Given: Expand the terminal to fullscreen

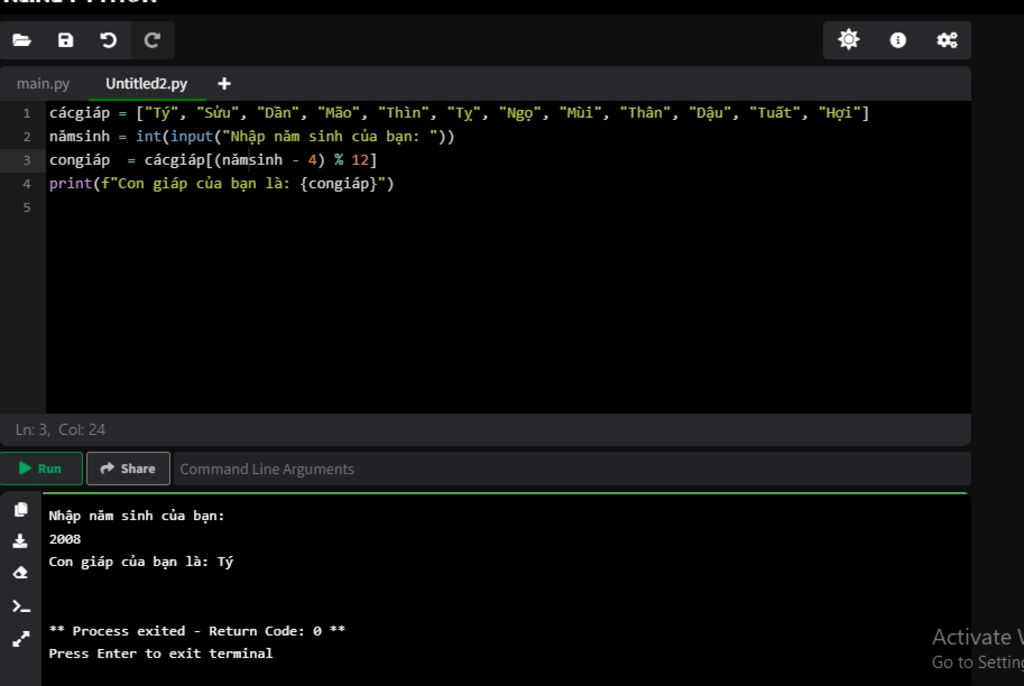Looking at the screenshot, I should [21, 638].
